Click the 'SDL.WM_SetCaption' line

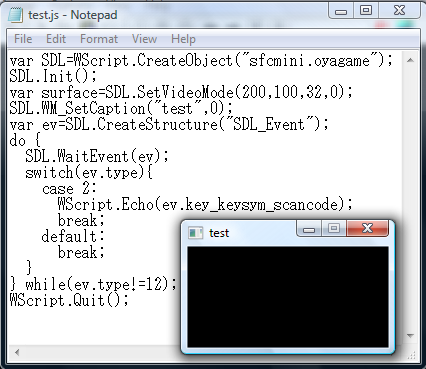[x=121, y=108]
